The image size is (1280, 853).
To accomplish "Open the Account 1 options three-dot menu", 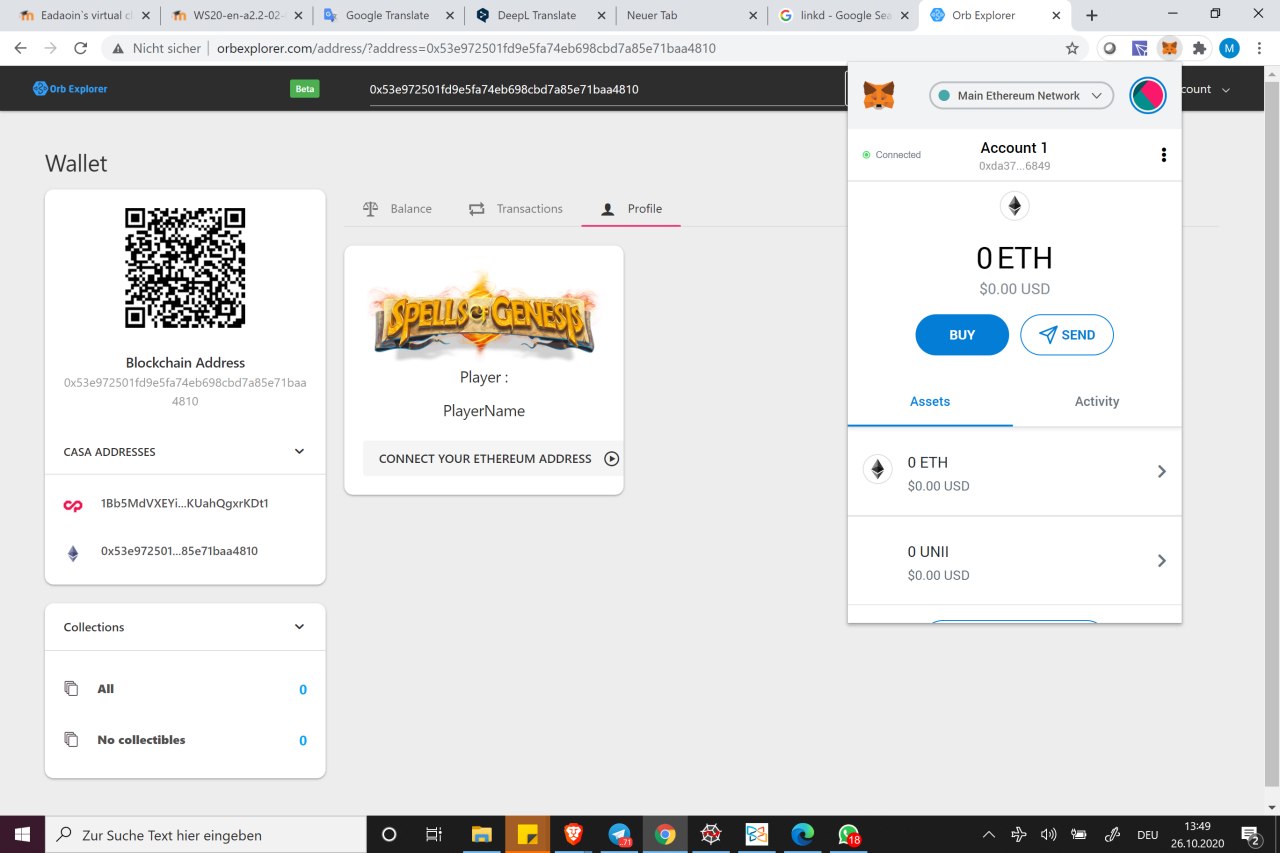I will 1163,155.
